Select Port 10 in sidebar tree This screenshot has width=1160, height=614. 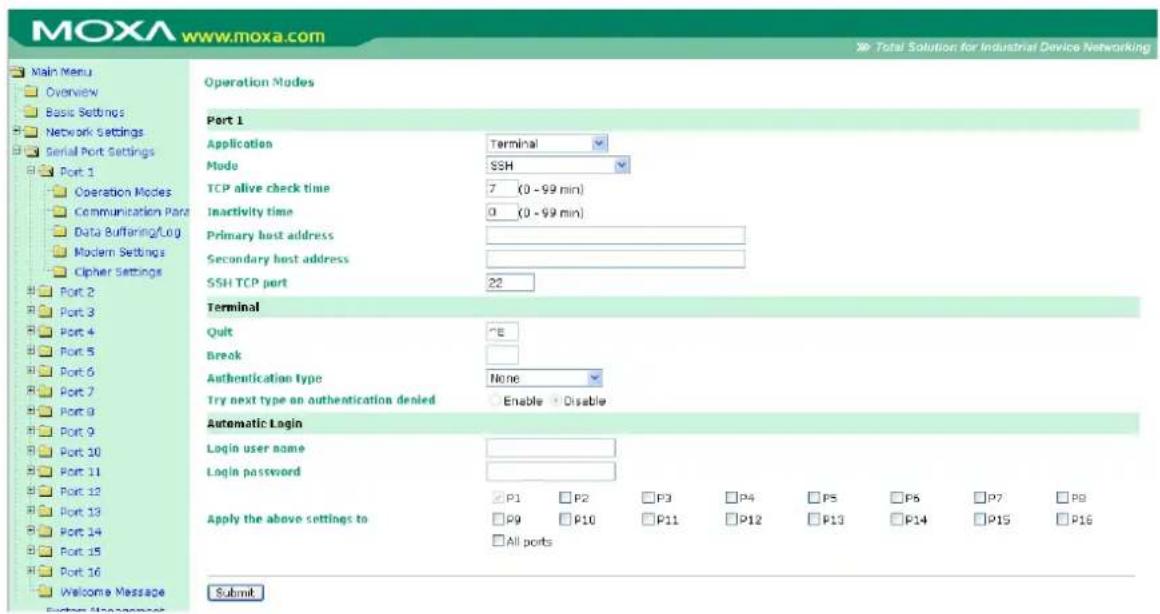pyautogui.click(x=80, y=451)
